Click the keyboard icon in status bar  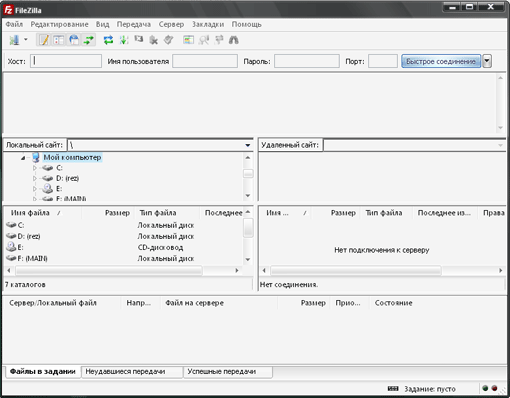[x=393, y=388]
